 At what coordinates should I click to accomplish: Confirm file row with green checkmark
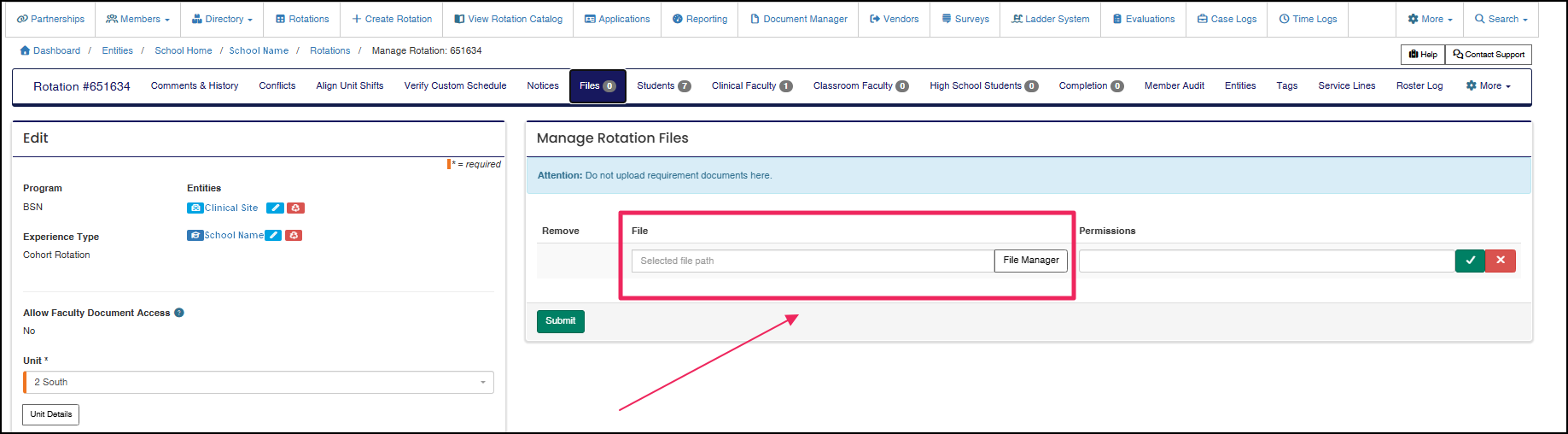pyautogui.click(x=1470, y=261)
